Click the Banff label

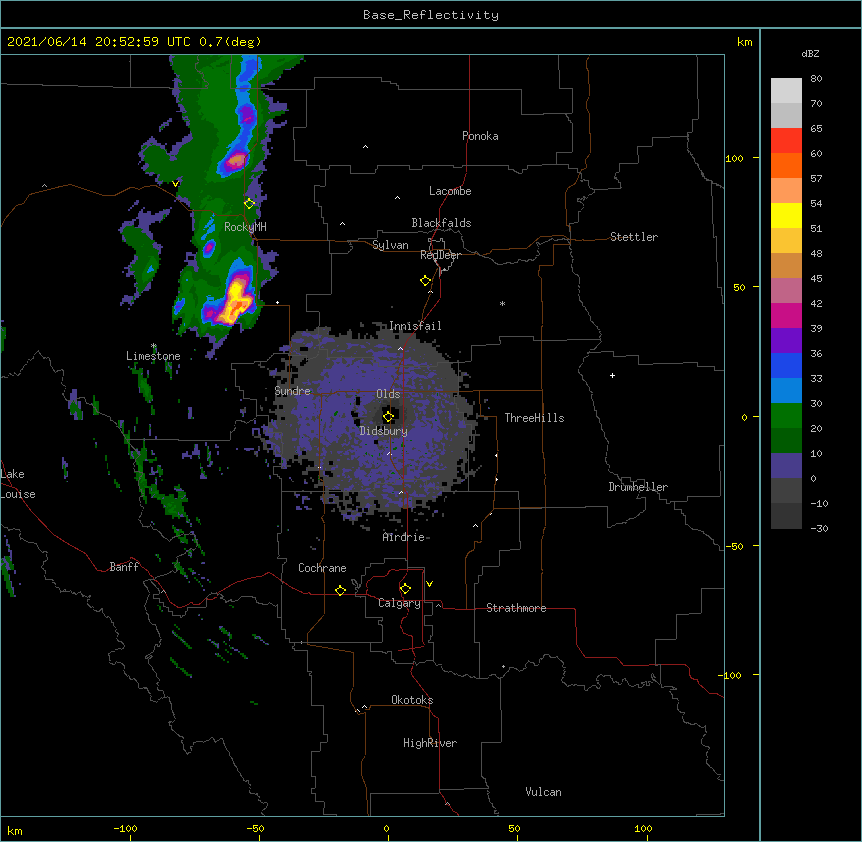[x=124, y=567]
